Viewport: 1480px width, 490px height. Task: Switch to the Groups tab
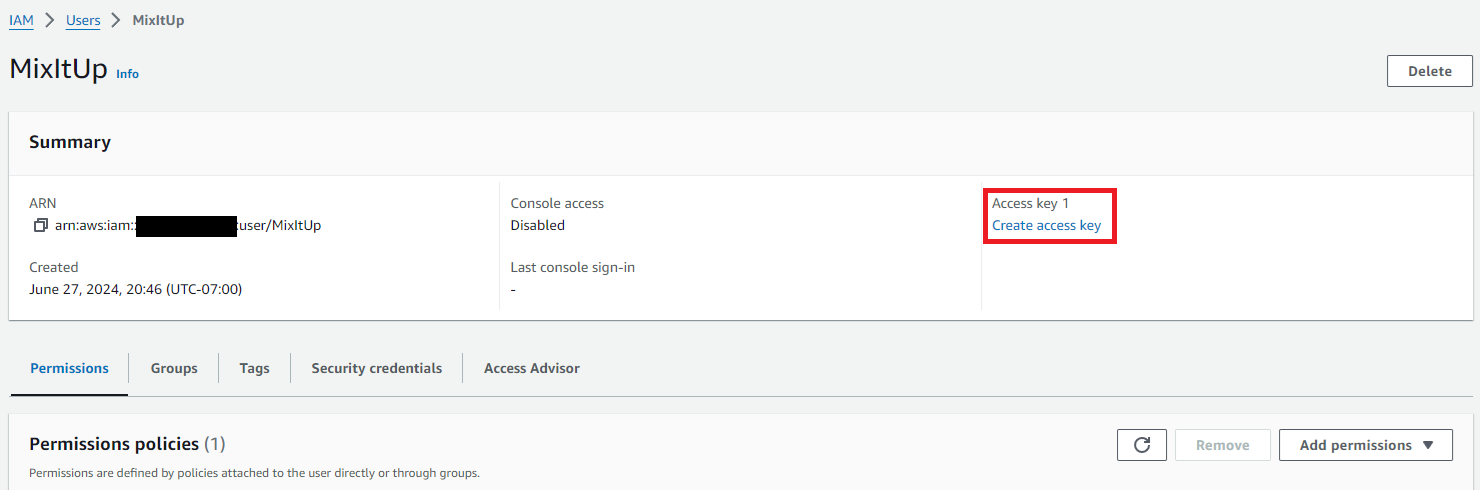click(x=174, y=368)
